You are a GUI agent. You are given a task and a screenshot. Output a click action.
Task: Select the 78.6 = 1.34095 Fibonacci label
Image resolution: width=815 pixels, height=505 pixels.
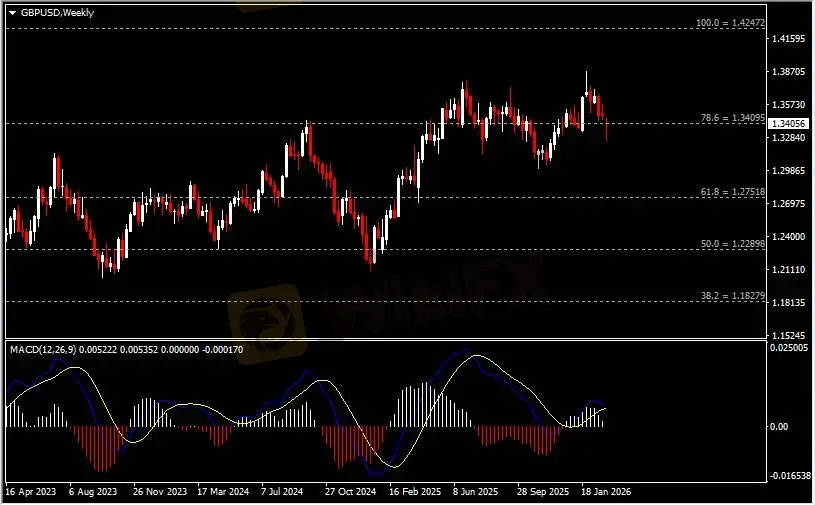coord(733,117)
